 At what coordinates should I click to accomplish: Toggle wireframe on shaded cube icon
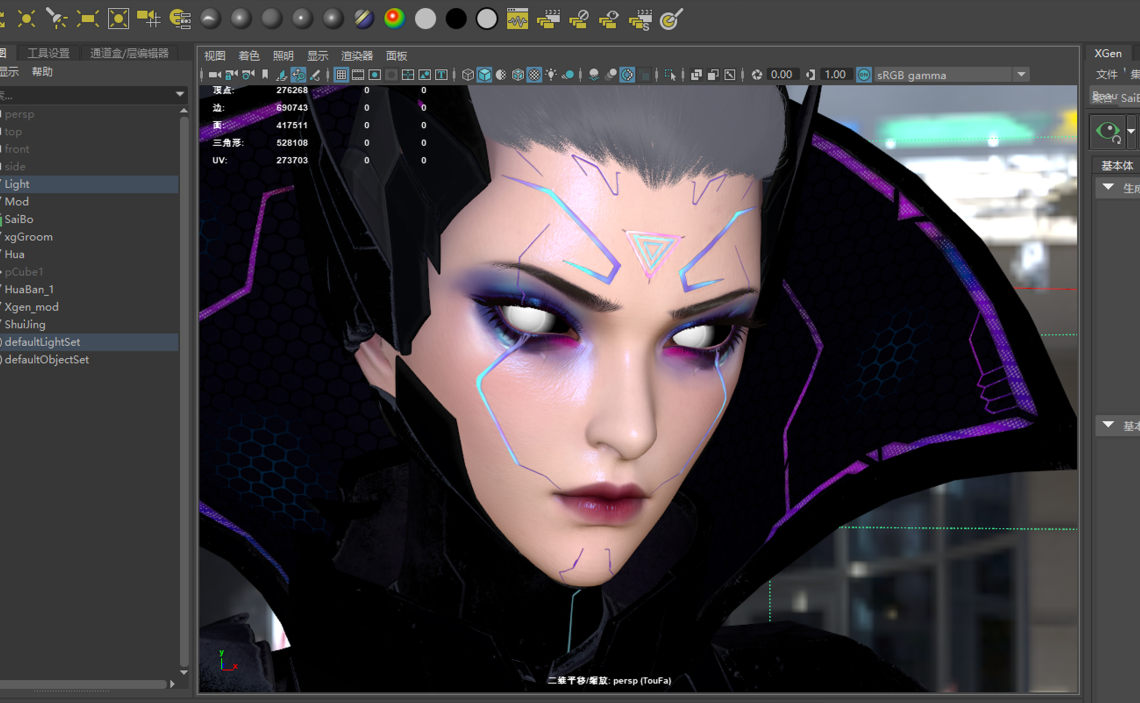click(518, 75)
